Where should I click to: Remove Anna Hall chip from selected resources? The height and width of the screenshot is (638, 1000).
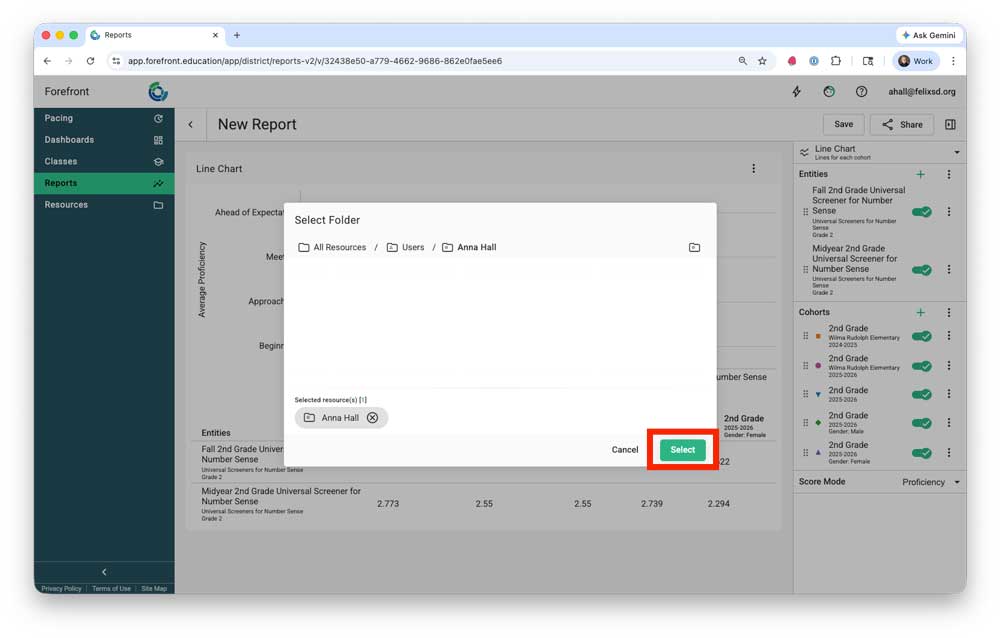pyautogui.click(x=372, y=418)
